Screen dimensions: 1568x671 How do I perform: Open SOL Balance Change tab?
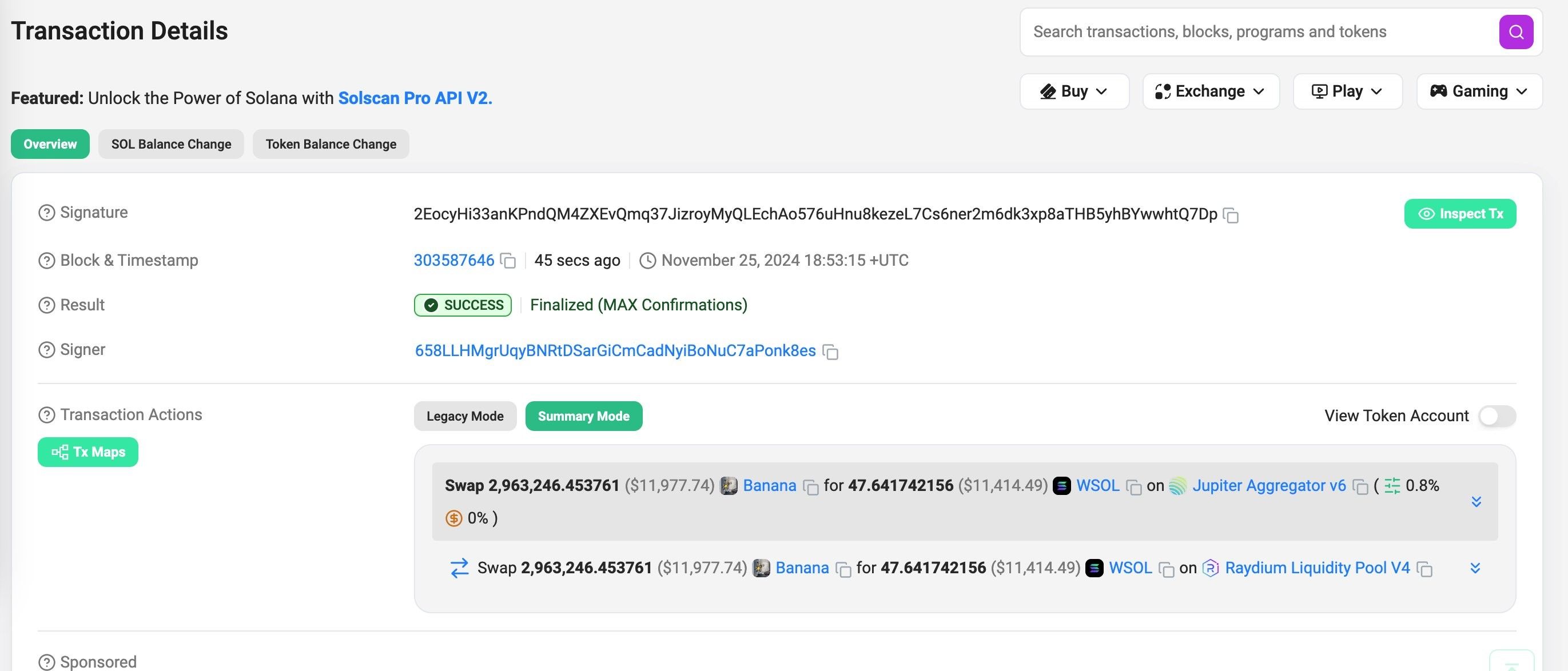tap(171, 144)
